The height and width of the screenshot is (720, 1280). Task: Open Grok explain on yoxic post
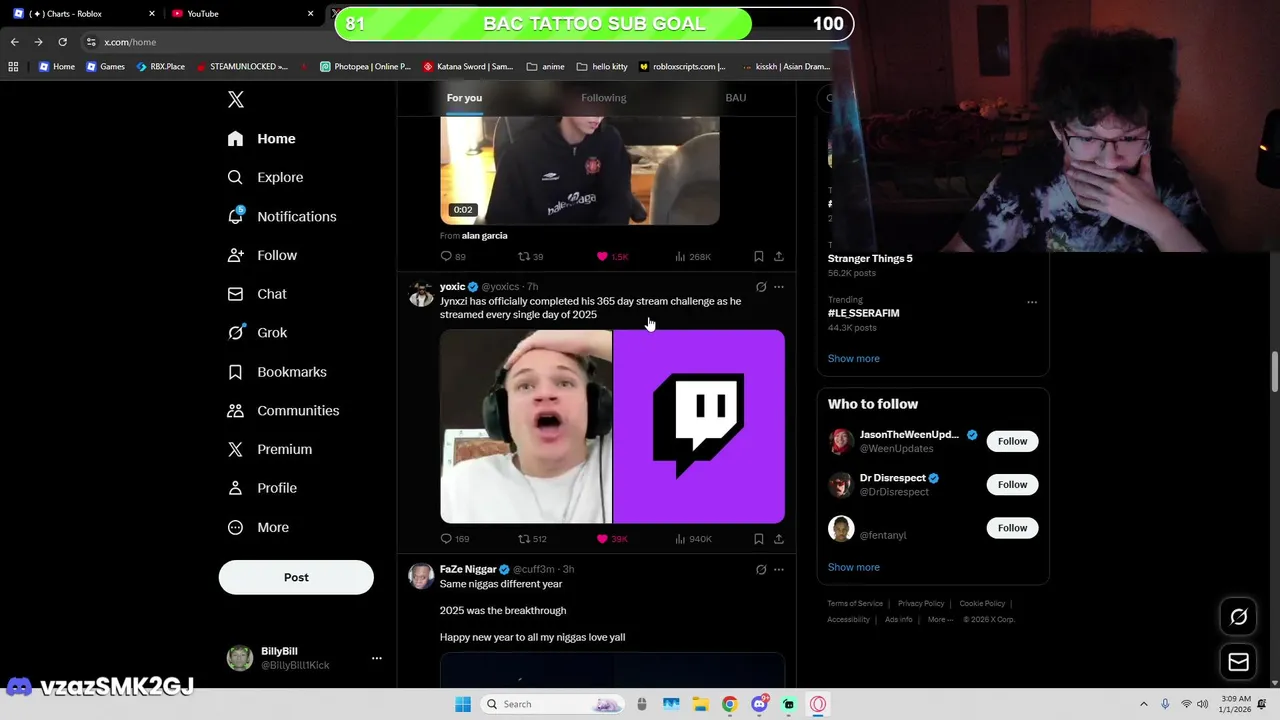pos(761,287)
